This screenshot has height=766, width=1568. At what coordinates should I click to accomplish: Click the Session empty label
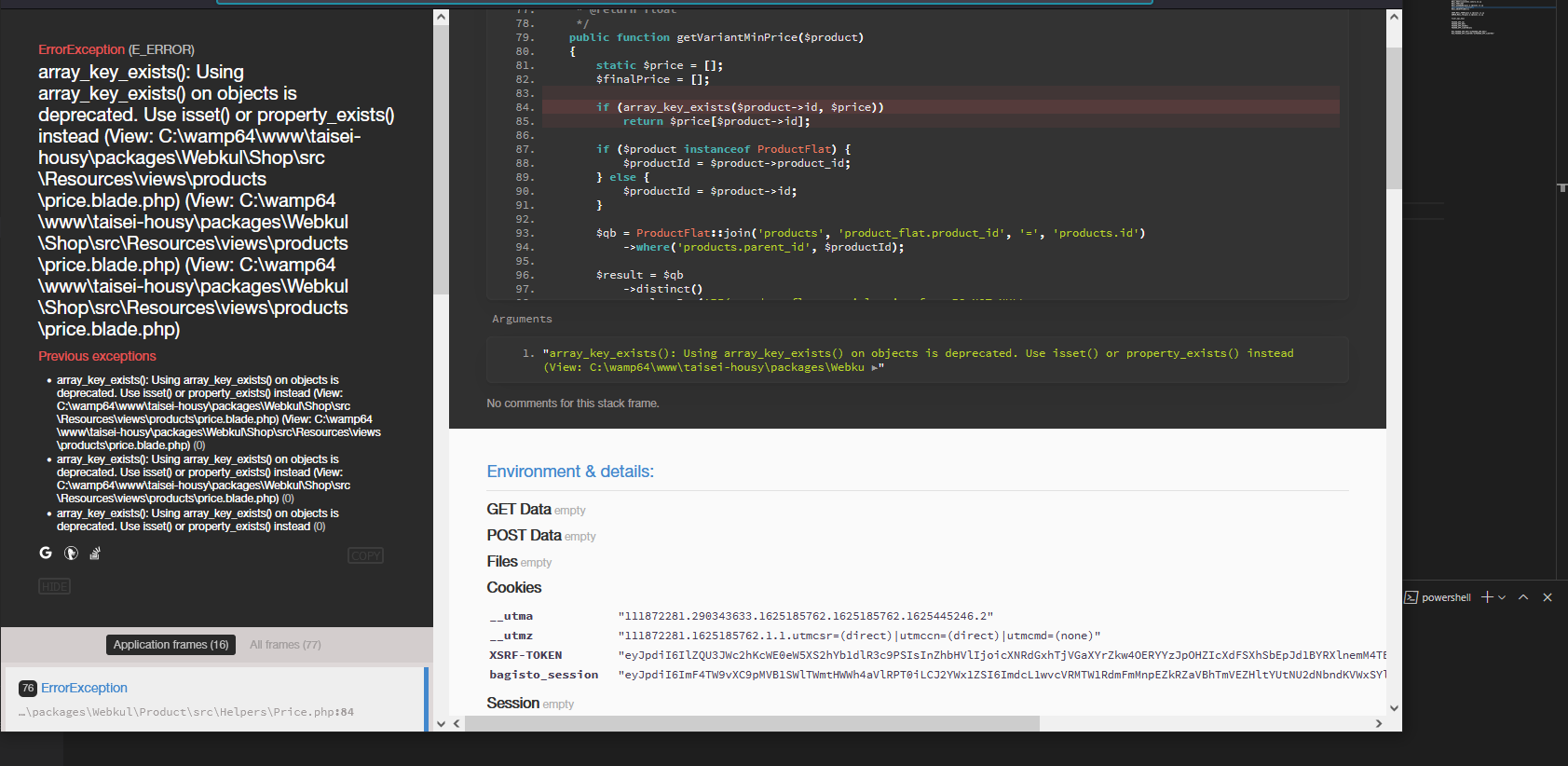tap(530, 704)
